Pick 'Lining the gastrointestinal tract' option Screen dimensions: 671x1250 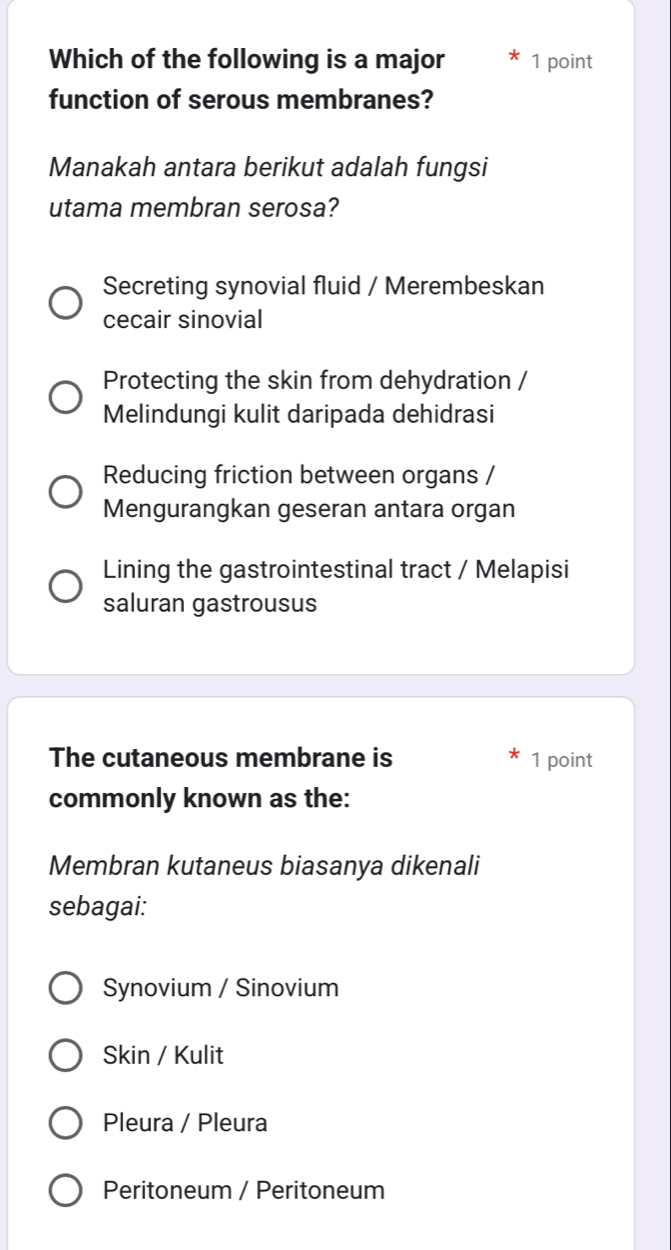[67, 587]
